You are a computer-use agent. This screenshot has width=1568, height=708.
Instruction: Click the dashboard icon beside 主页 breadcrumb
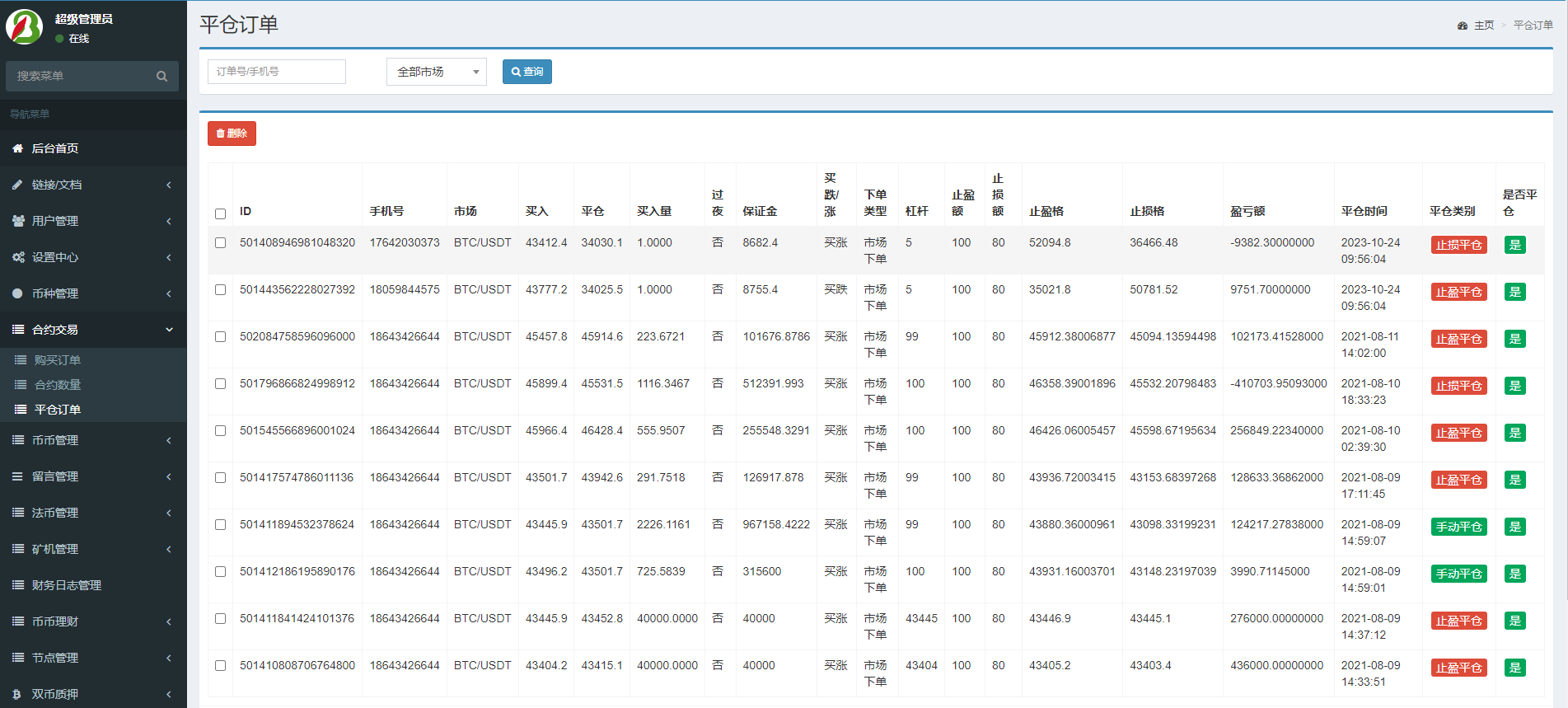point(1463,26)
